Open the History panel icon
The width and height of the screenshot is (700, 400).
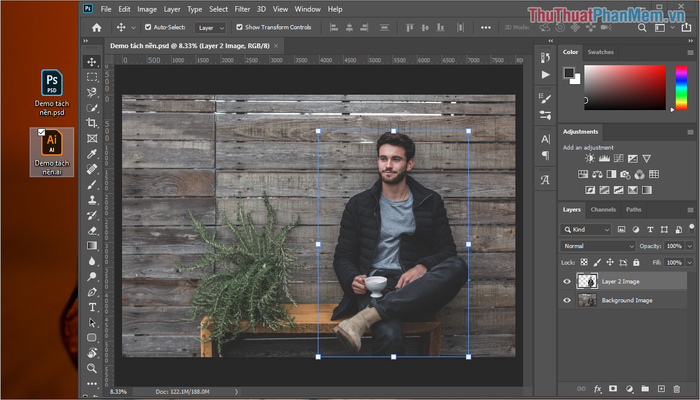coord(546,58)
